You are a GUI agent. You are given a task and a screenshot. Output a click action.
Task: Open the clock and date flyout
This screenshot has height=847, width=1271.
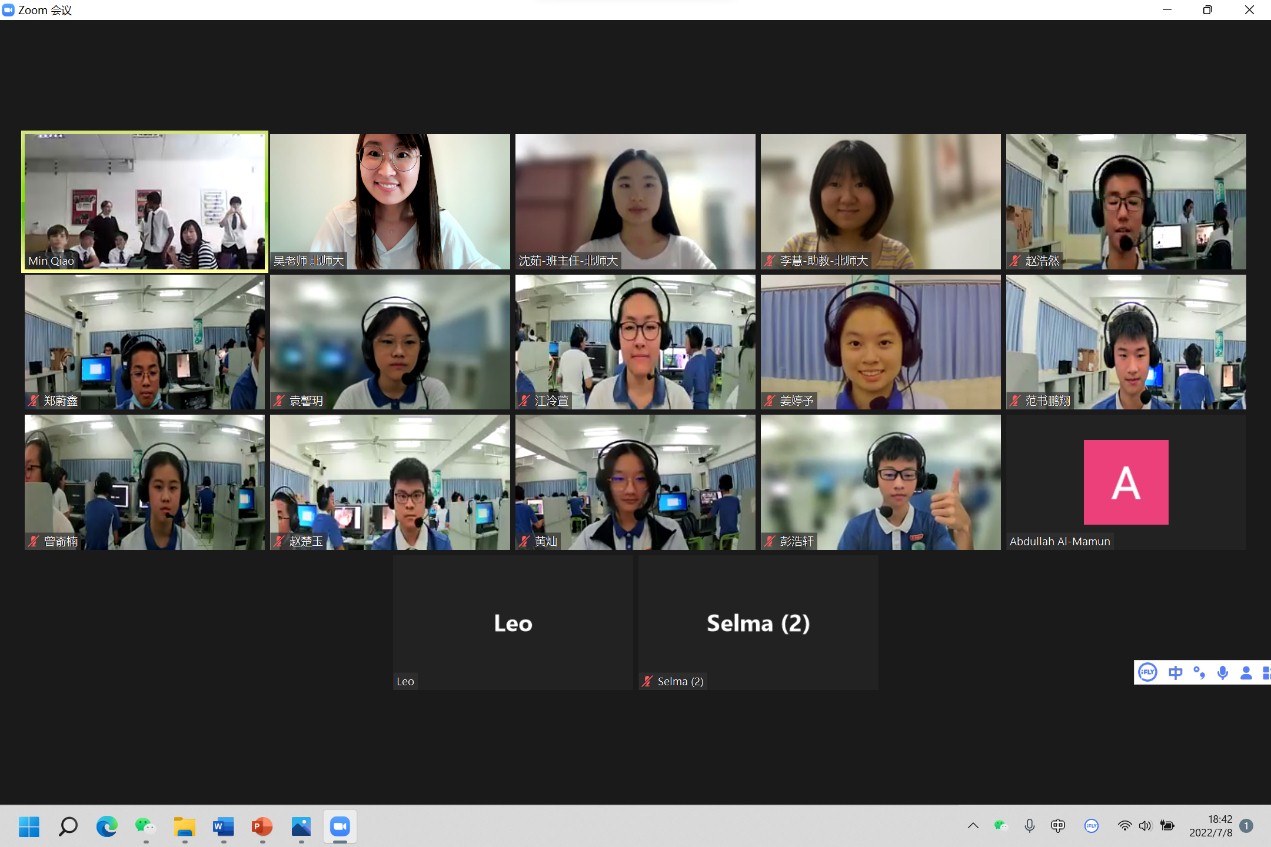[x=1211, y=826]
